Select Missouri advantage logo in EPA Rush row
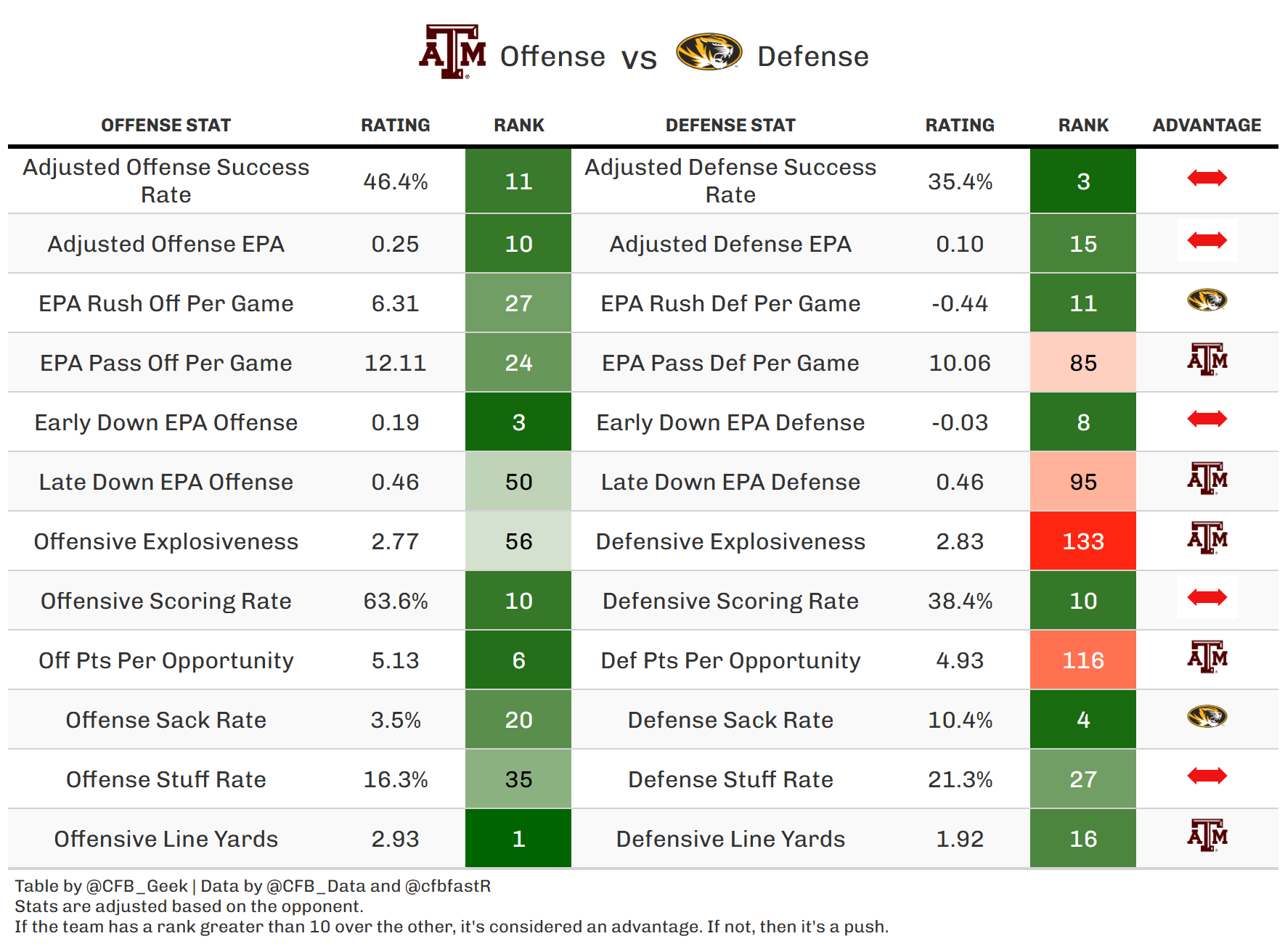 1207,300
